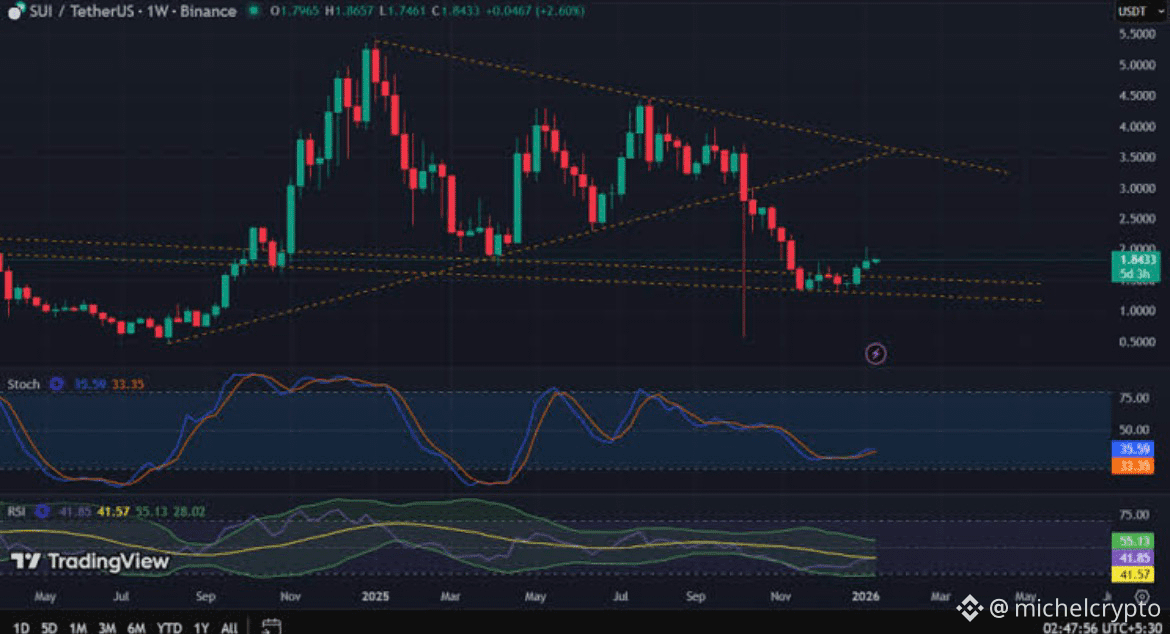Click the green 55.13 RSI value tag
Viewport: 1170px width, 634px height.
[1133, 540]
